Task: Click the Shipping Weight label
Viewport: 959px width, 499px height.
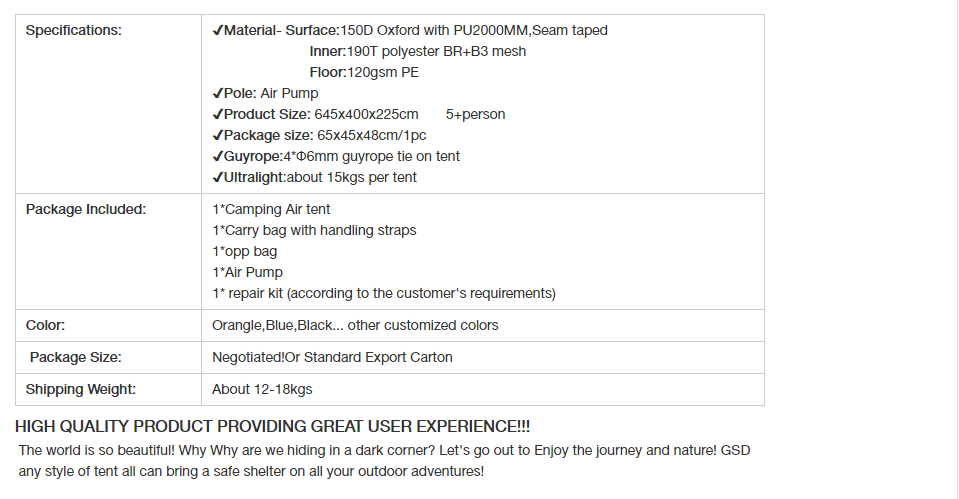Action: point(81,390)
